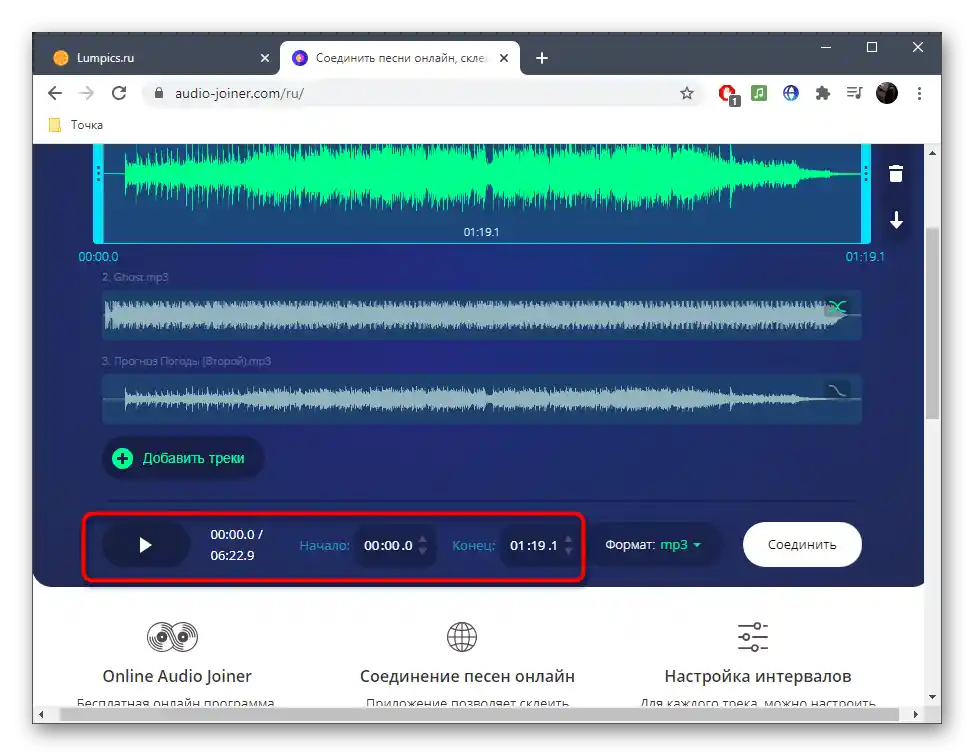Click the vertical scrollbar up arrow

[x=932, y=152]
